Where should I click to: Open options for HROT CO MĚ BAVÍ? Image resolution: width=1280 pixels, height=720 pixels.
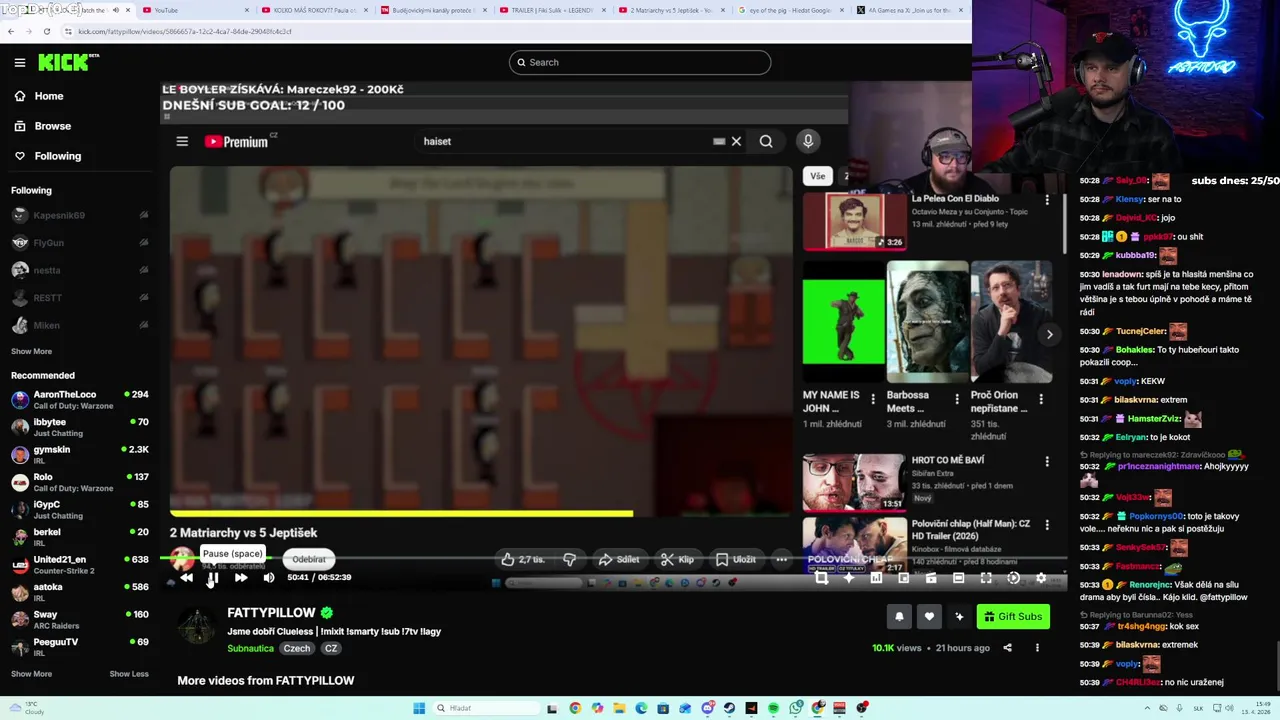click(1047, 461)
